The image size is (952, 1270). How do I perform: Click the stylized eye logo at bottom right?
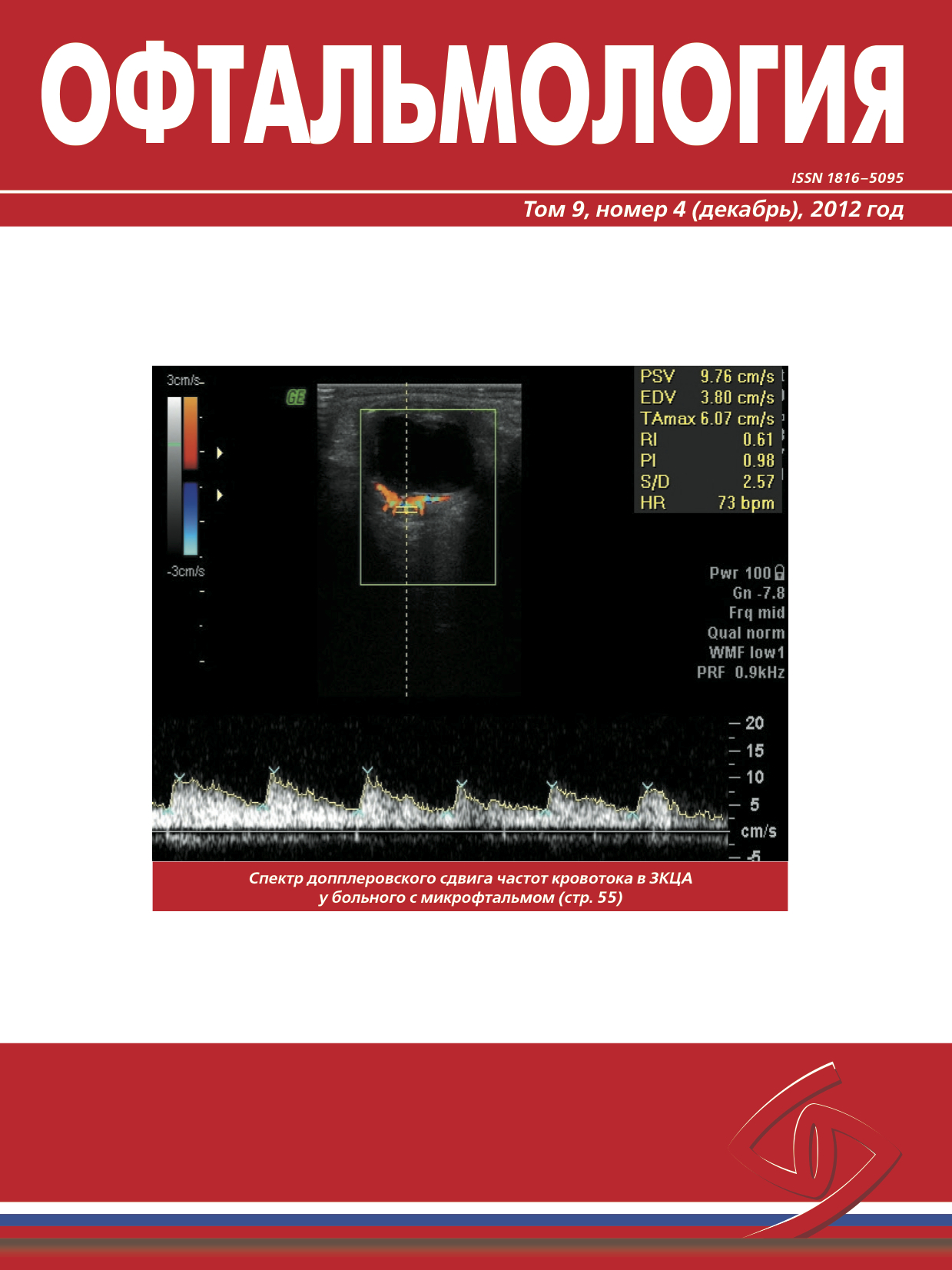[x=814, y=1149]
